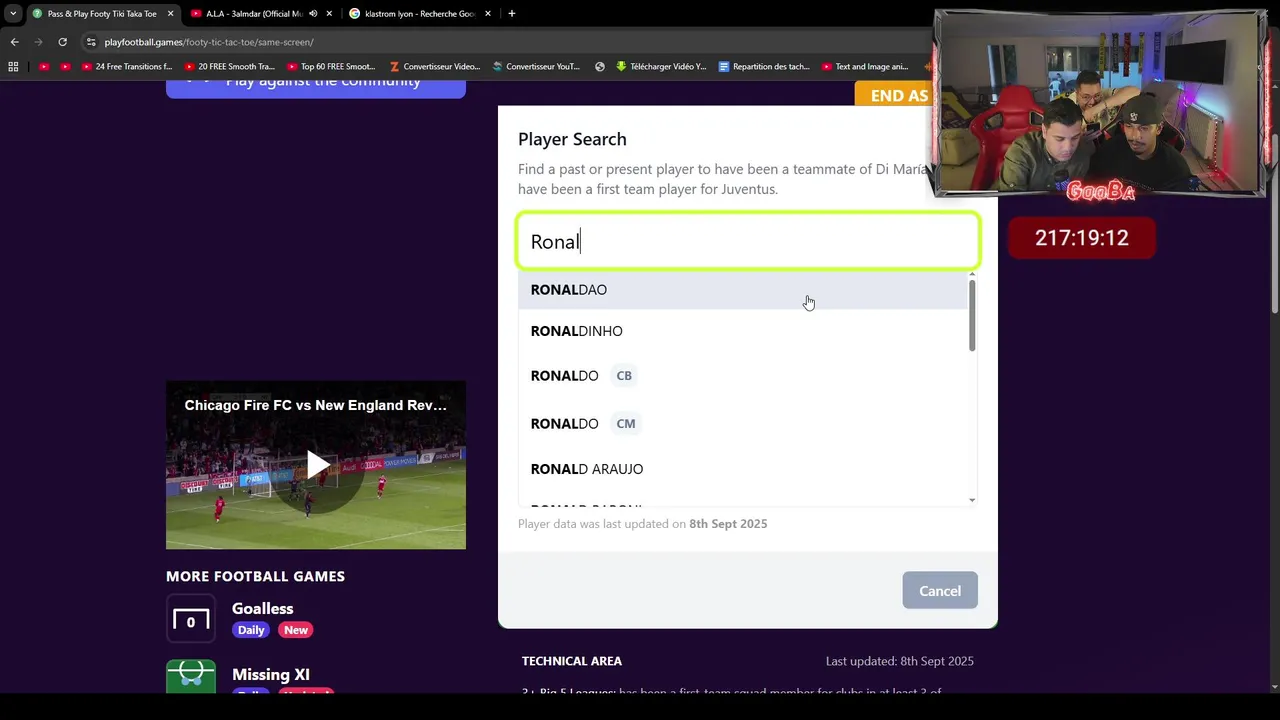Choose RONALDO tagged CB

click(x=743, y=376)
